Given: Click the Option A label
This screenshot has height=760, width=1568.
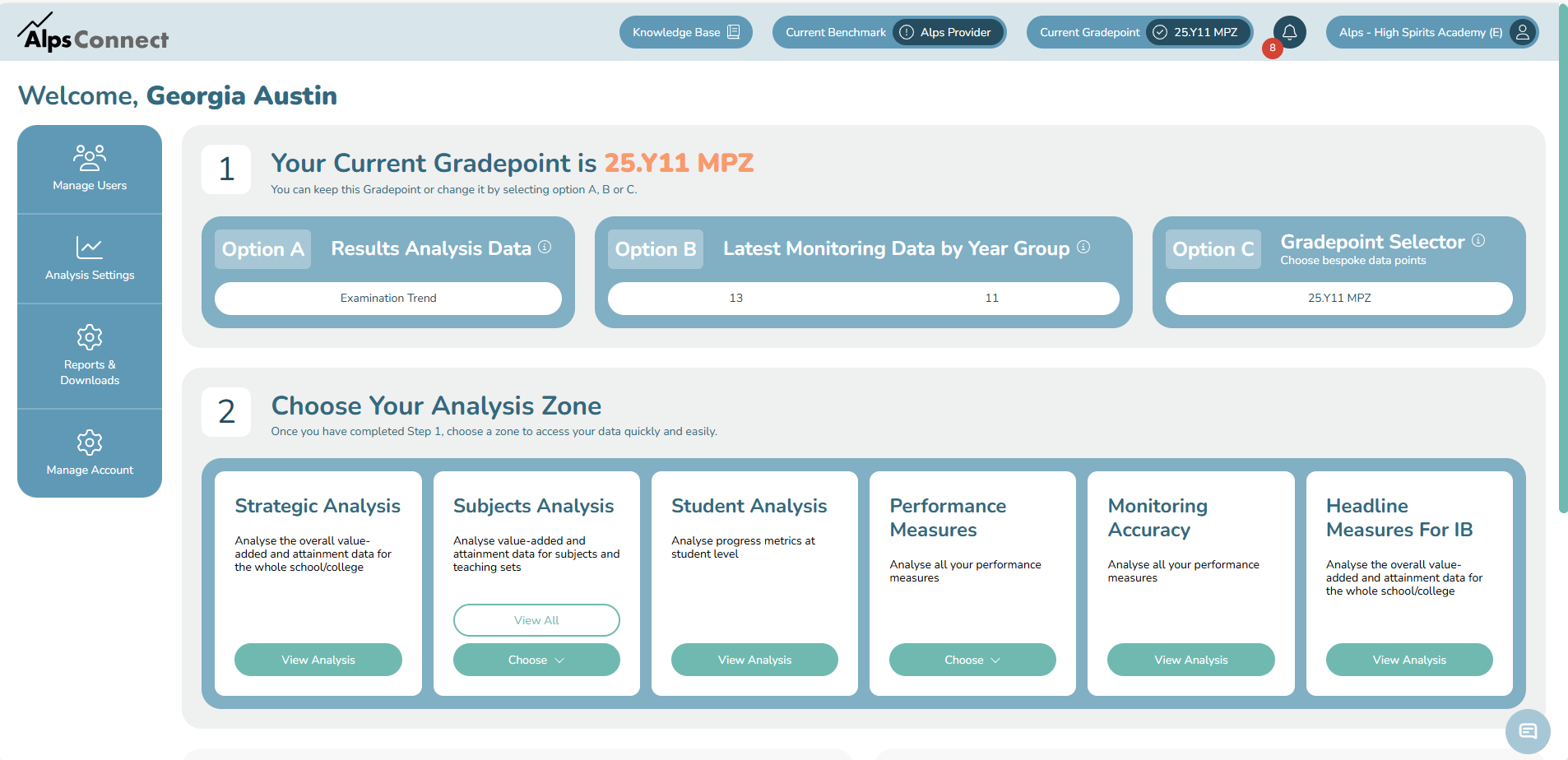Looking at the screenshot, I should [x=263, y=249].
